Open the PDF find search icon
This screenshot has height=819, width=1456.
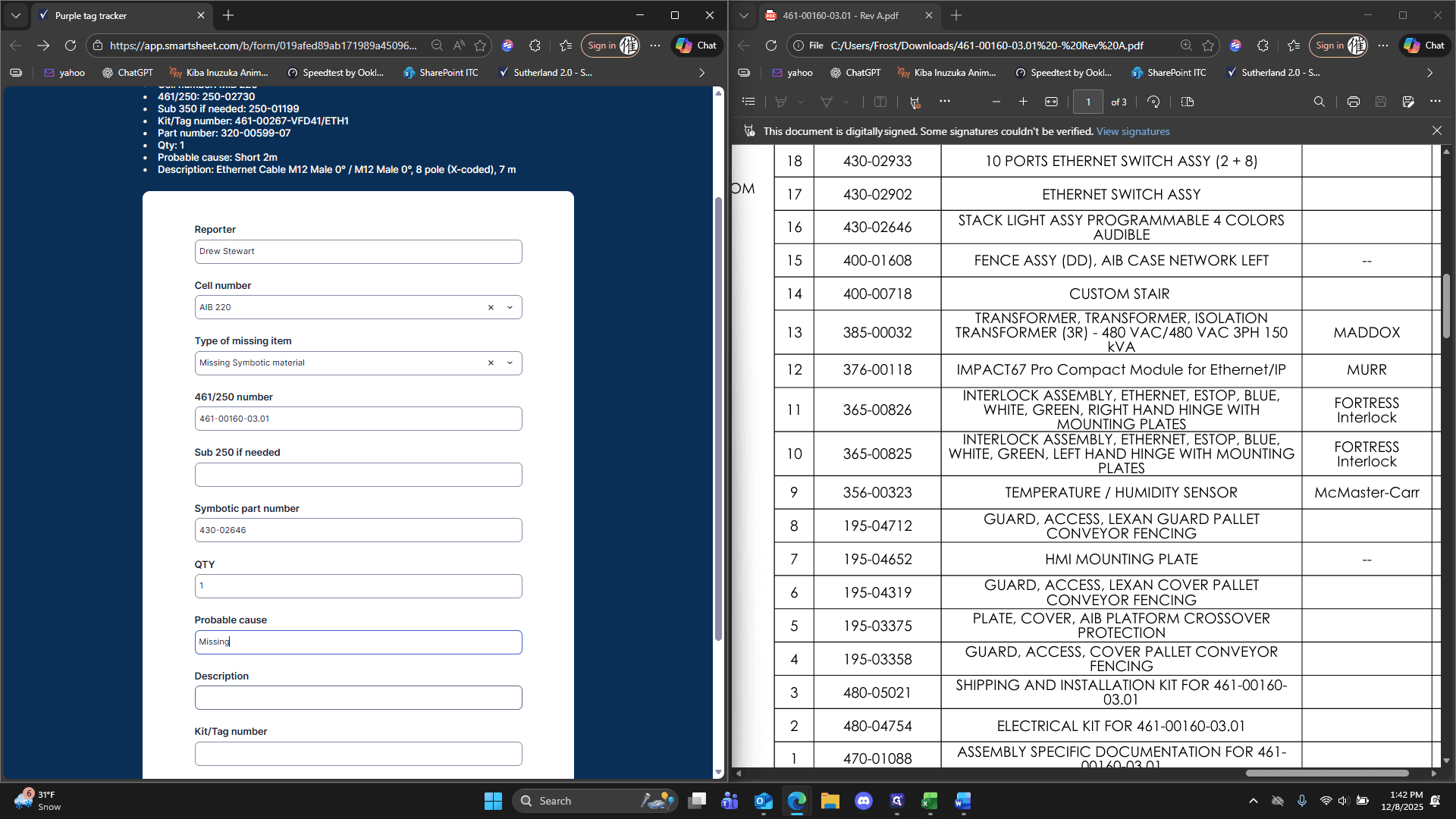[1319, 102]
